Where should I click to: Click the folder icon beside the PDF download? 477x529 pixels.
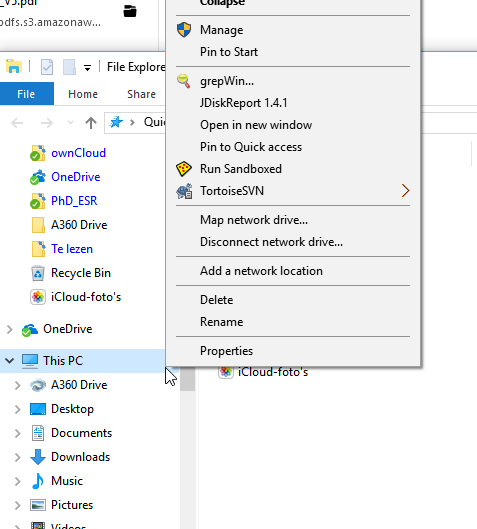(x=130, y=11)
